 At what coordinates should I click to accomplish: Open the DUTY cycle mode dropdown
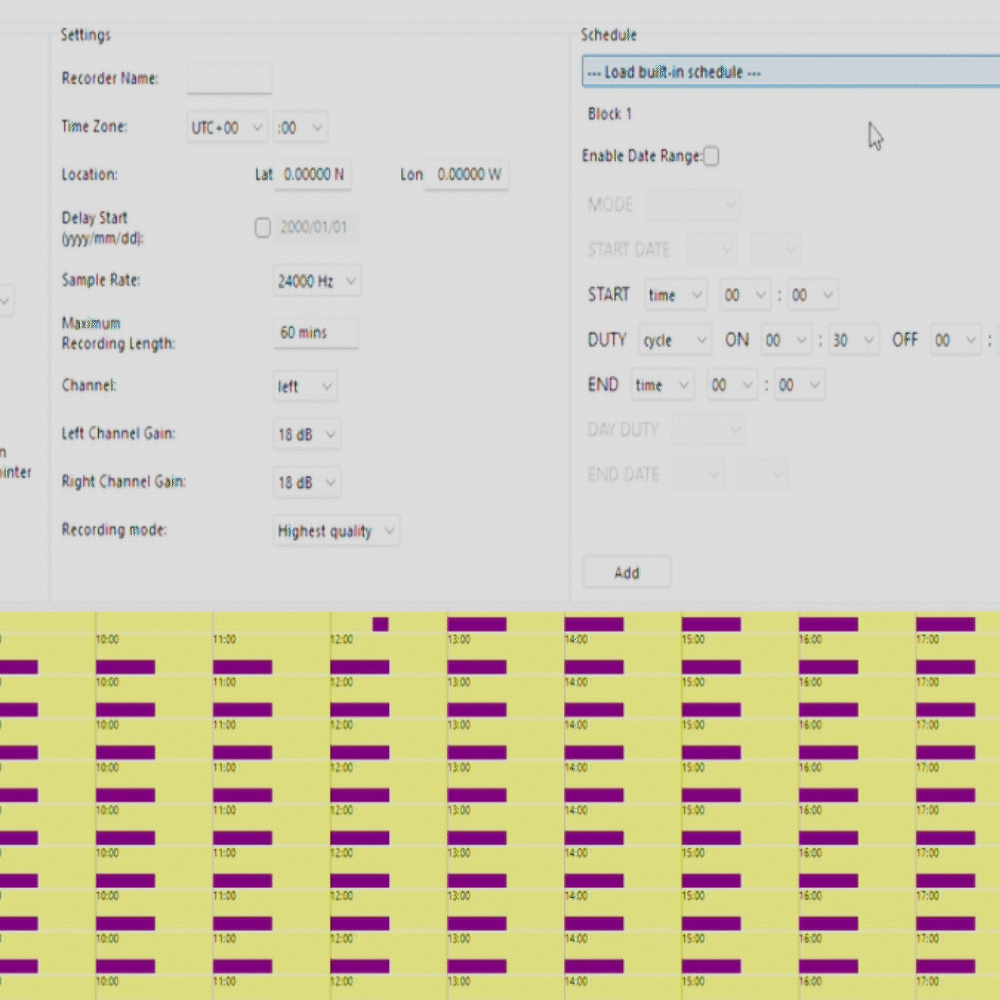point(674,340)
